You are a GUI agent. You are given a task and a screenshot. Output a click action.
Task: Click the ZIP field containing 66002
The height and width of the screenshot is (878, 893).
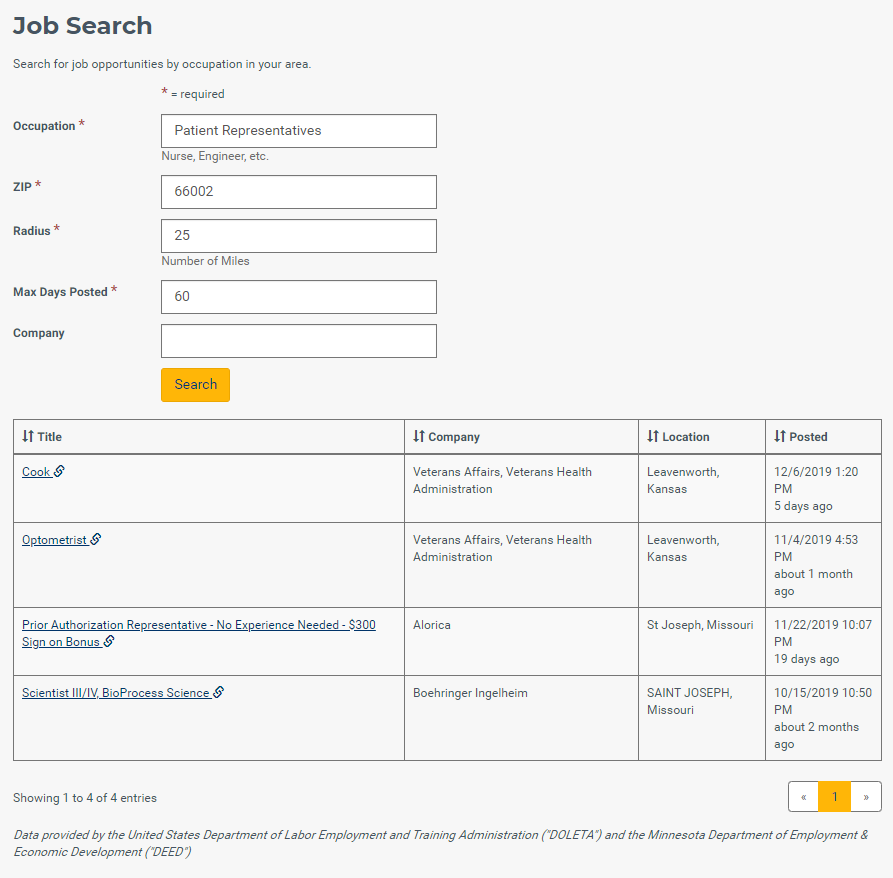299,192
